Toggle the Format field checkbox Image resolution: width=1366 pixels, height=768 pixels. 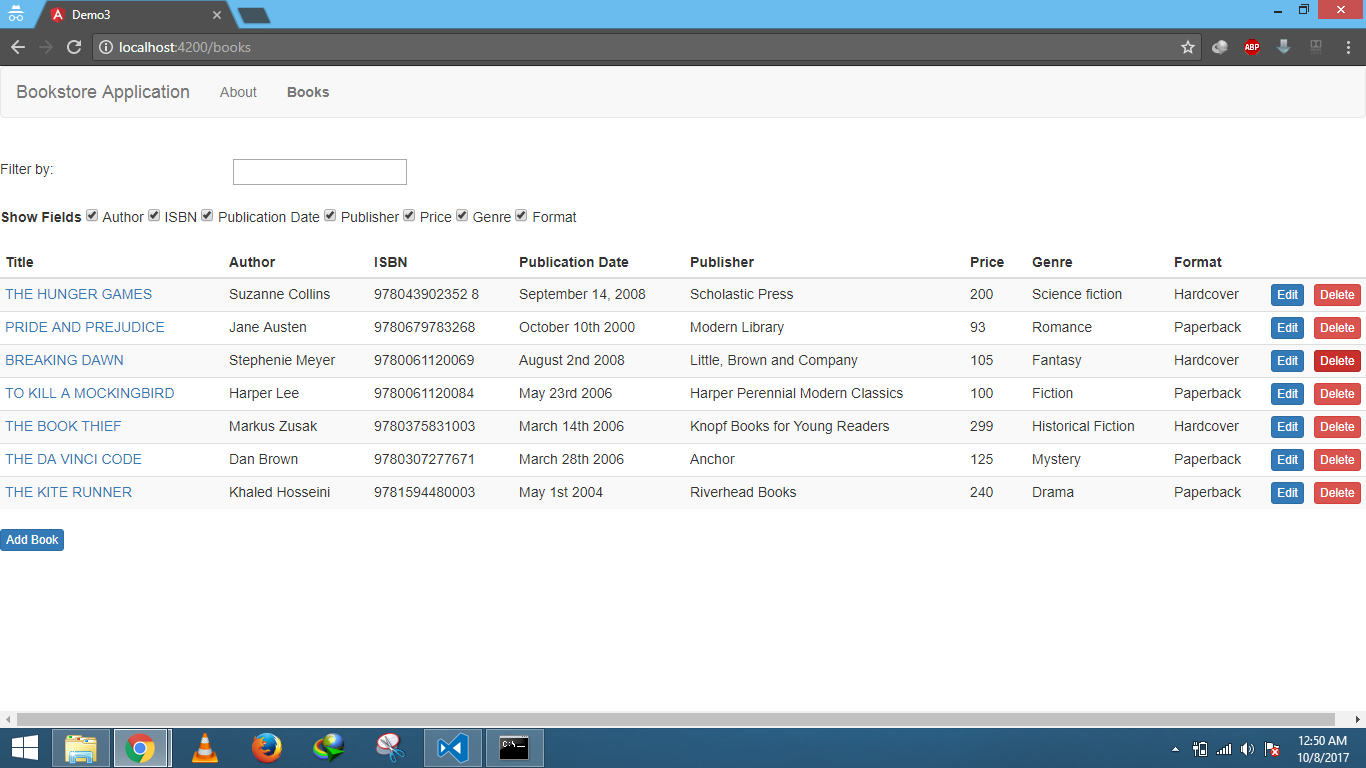[521, 215]
